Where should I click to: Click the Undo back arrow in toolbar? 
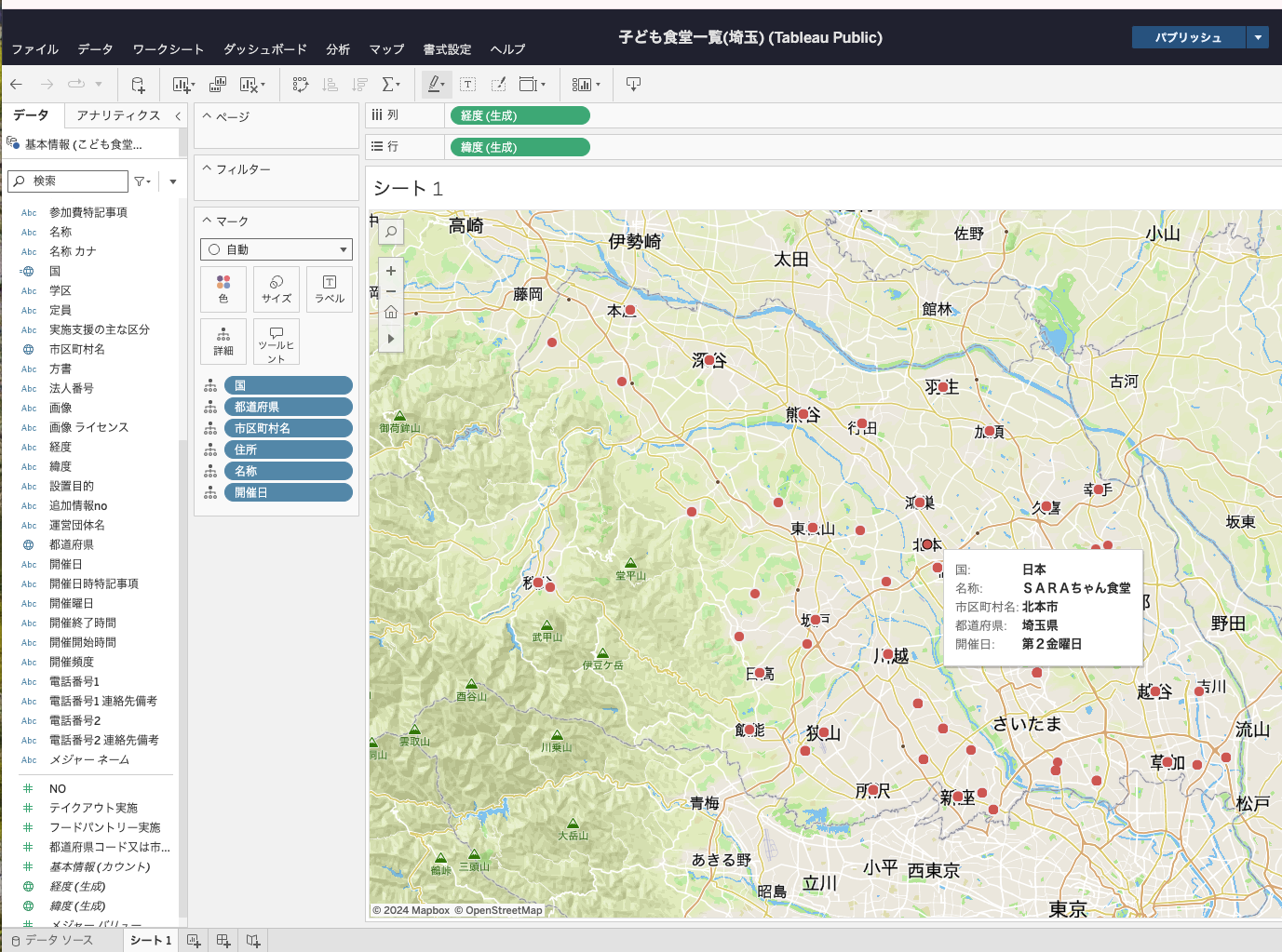[x=16, y=85]
